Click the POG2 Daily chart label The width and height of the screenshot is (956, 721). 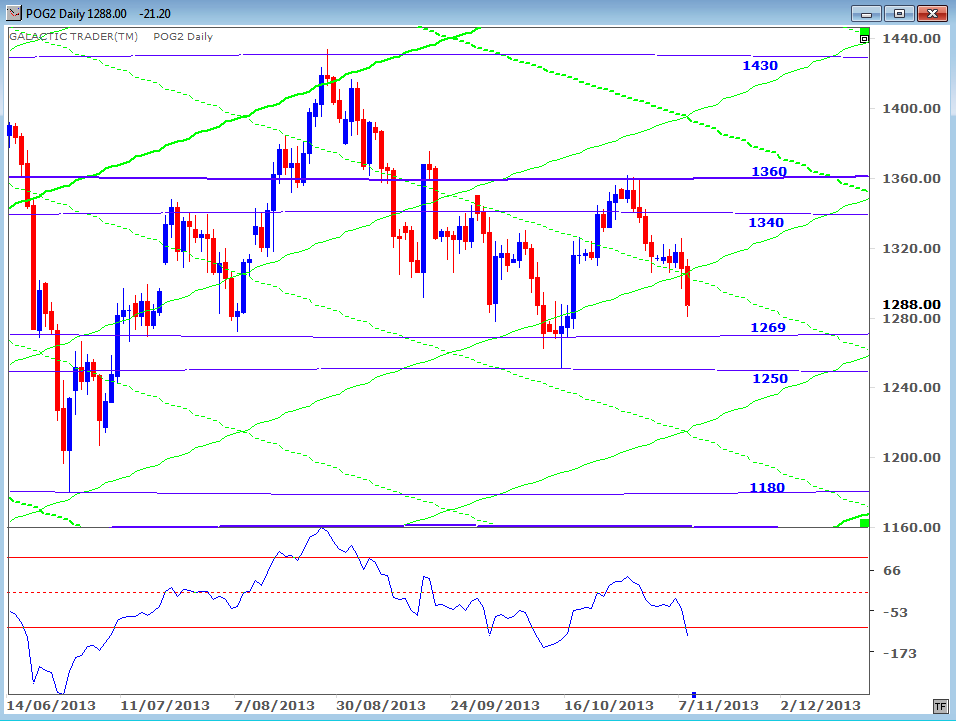[183, 37]
